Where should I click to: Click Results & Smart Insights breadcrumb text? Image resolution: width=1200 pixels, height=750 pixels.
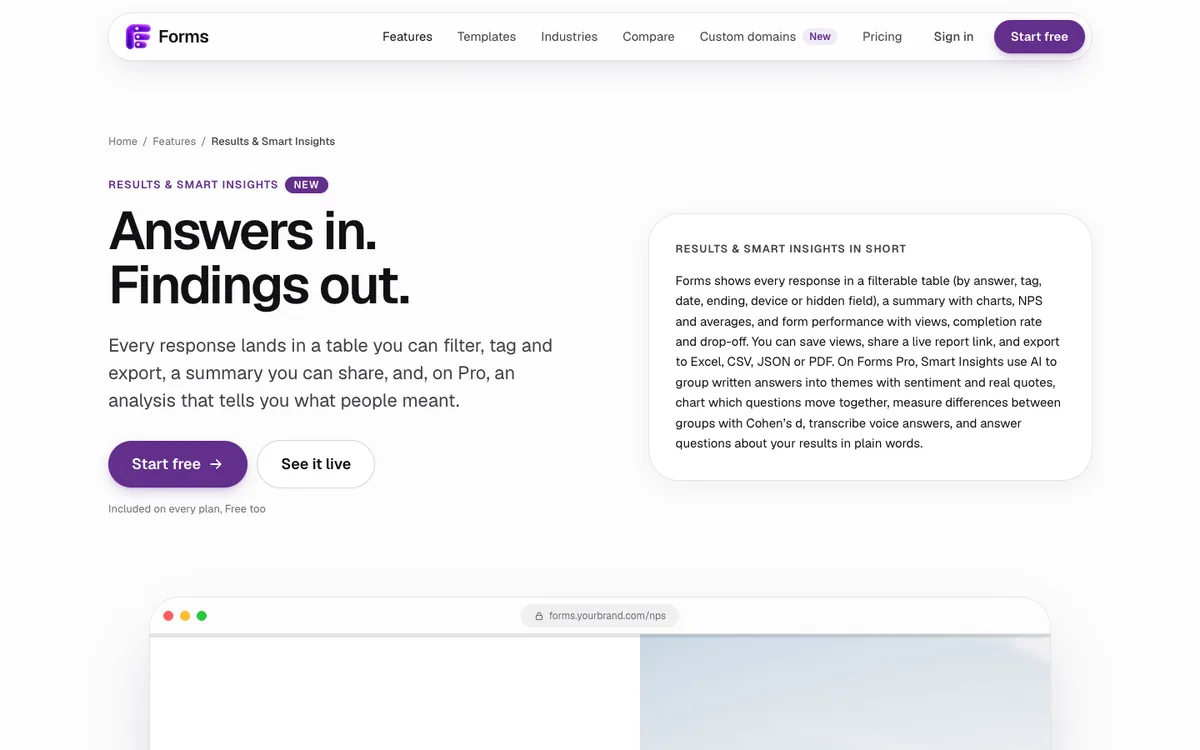(x=273, y=141)
